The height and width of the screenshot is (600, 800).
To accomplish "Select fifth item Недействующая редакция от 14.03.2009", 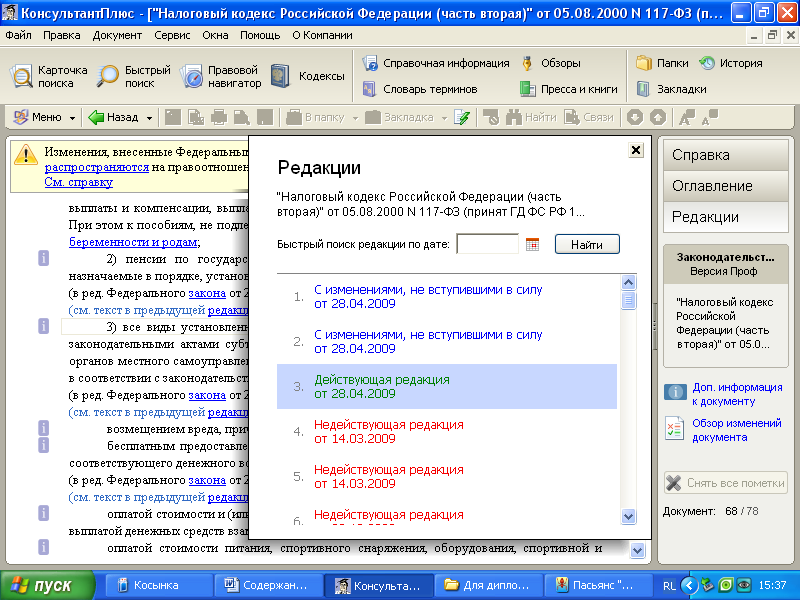I will (446, 476).
